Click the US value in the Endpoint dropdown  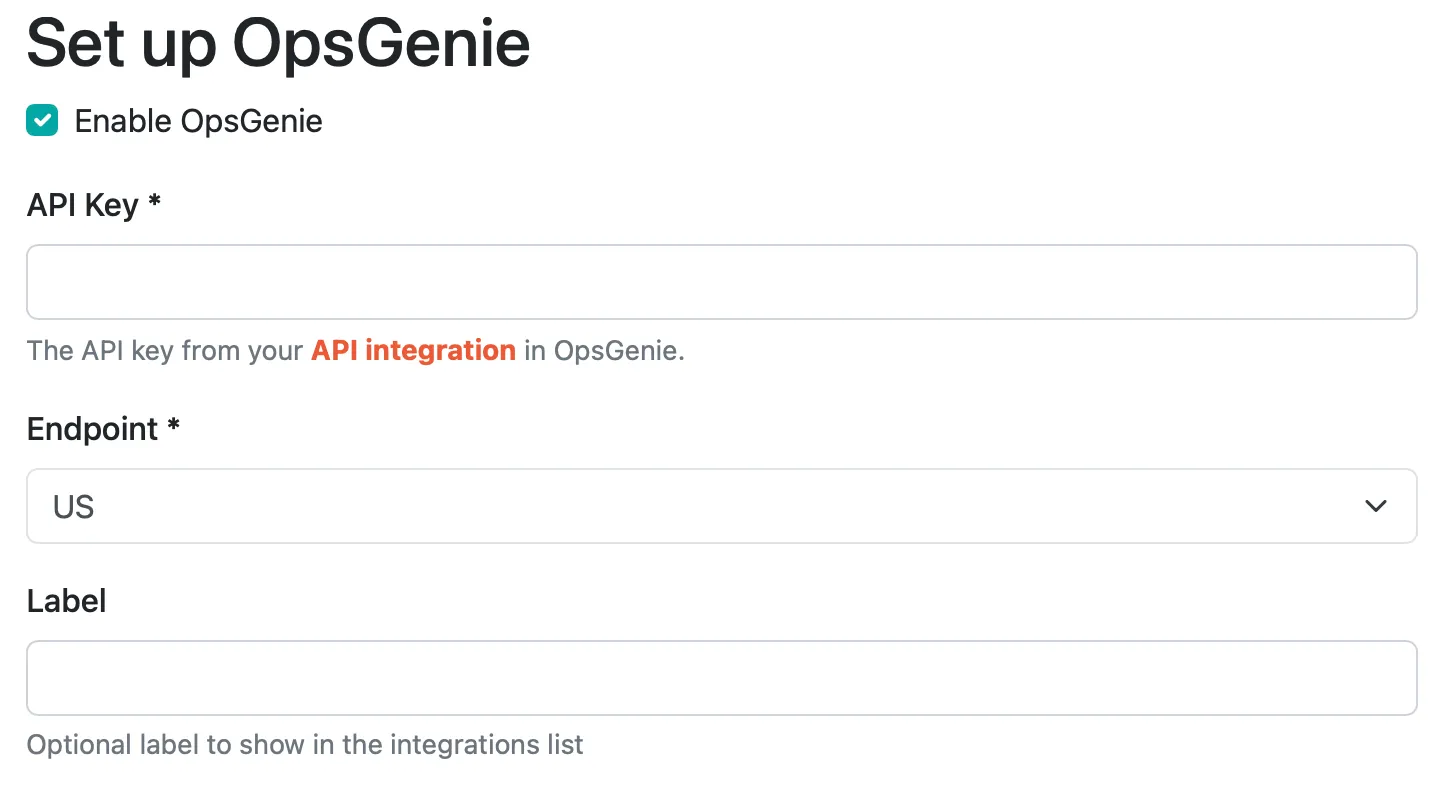coord(72,506)
